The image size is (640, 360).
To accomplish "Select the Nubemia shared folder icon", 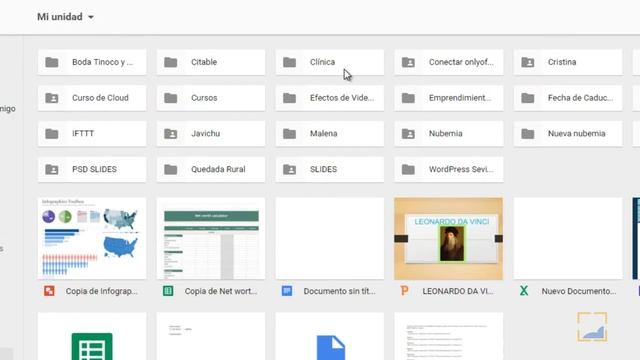I will (408, 133).
